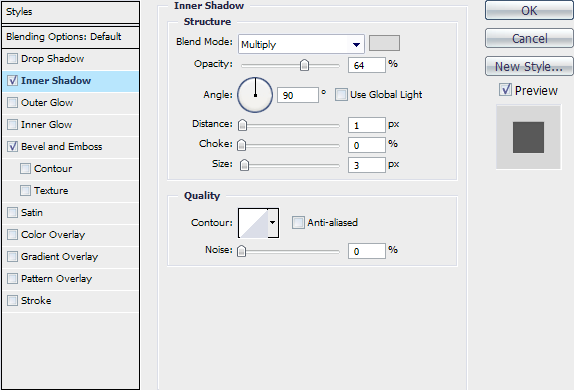Select the Inner Glow label

coord(46,125)
